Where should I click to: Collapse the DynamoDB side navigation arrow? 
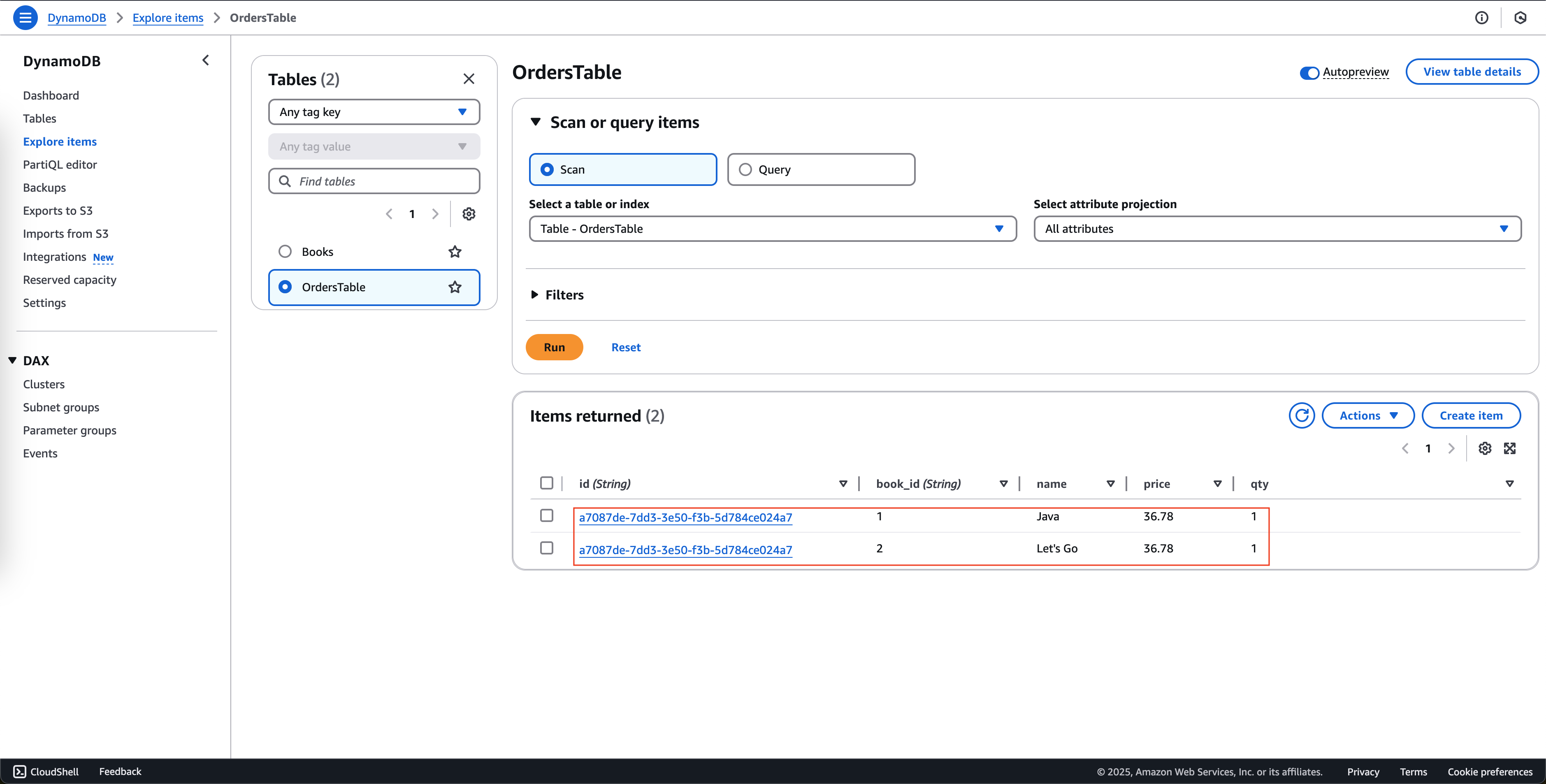[206, 60]
